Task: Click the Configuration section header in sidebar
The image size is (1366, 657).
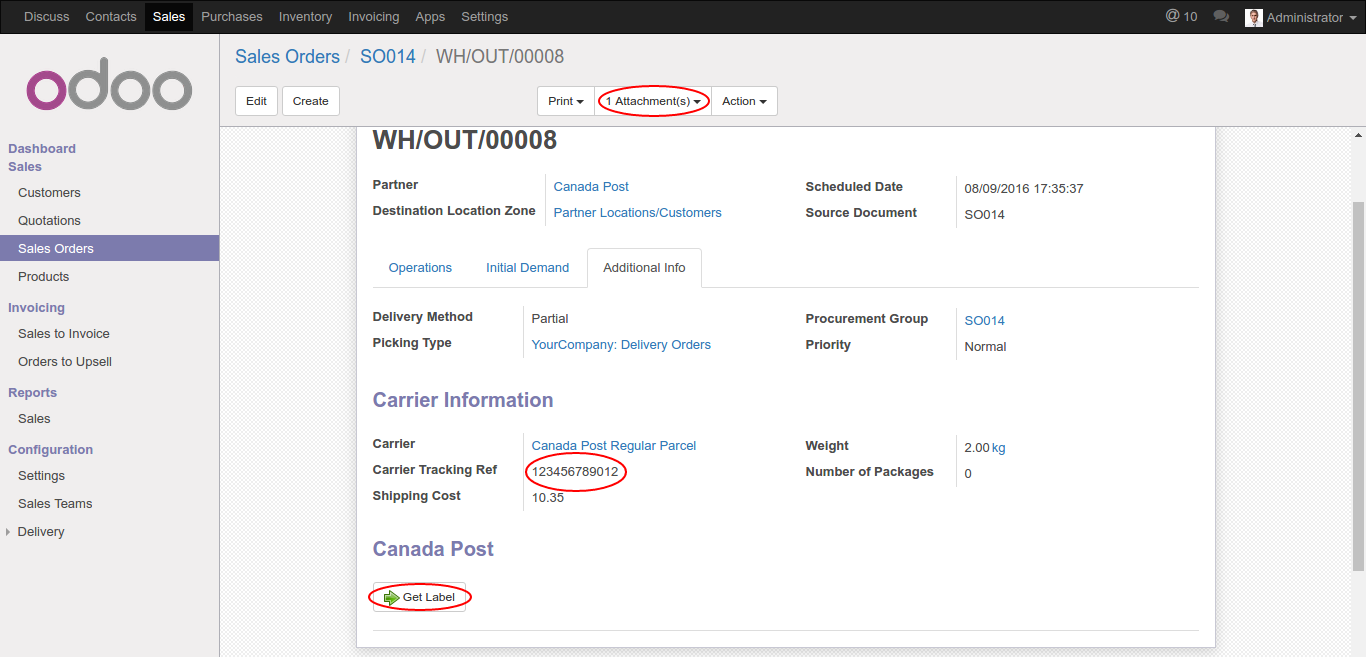Action: point(50,450)
